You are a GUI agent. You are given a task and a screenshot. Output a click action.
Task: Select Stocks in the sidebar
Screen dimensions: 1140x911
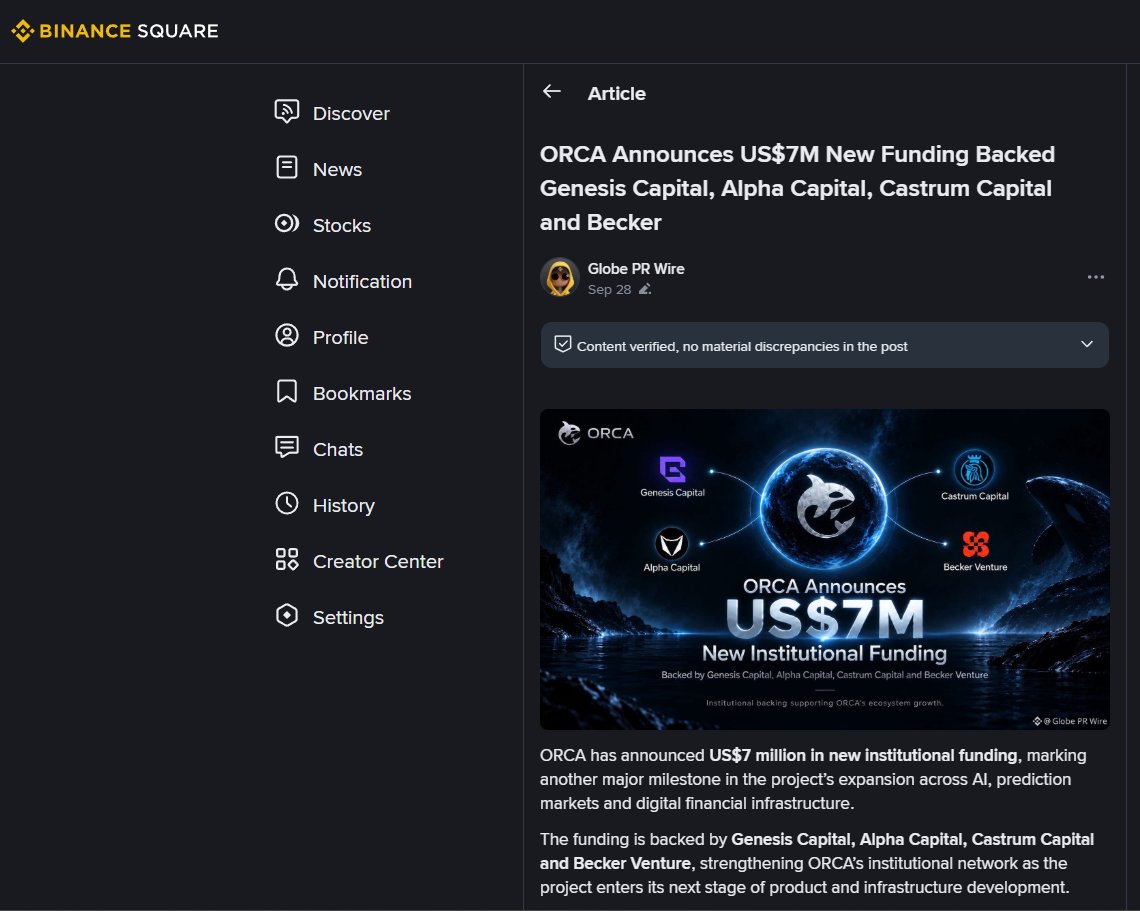coord(342,225)
